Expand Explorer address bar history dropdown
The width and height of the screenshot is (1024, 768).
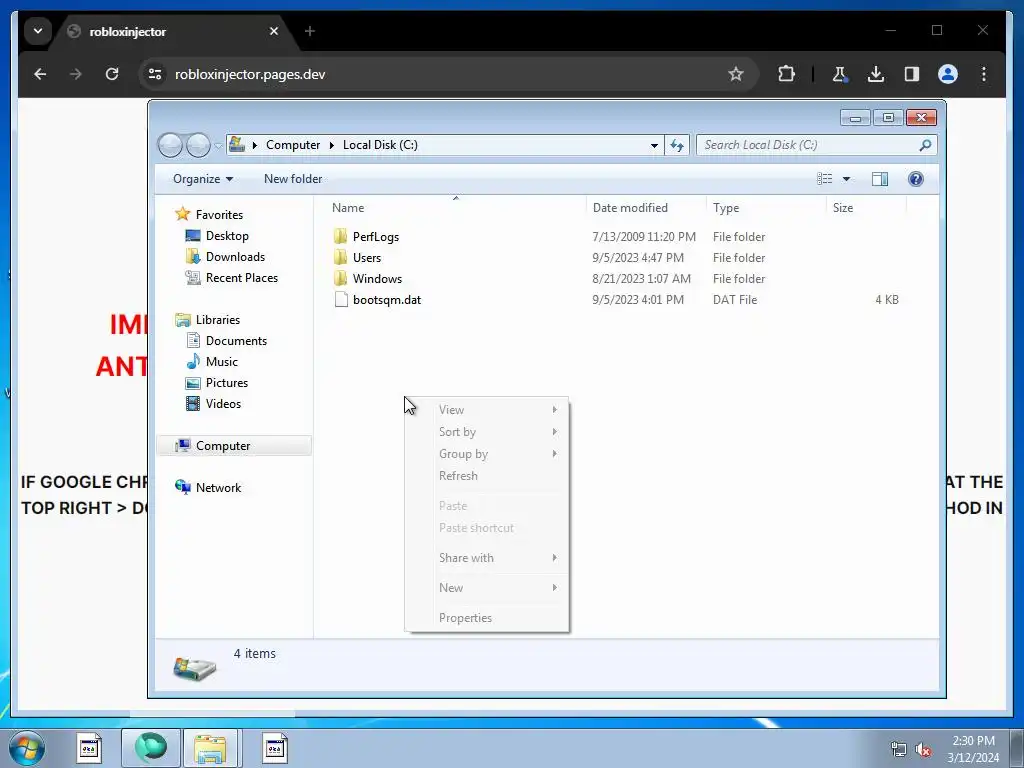pyautogui.click(x=654, y=146)
